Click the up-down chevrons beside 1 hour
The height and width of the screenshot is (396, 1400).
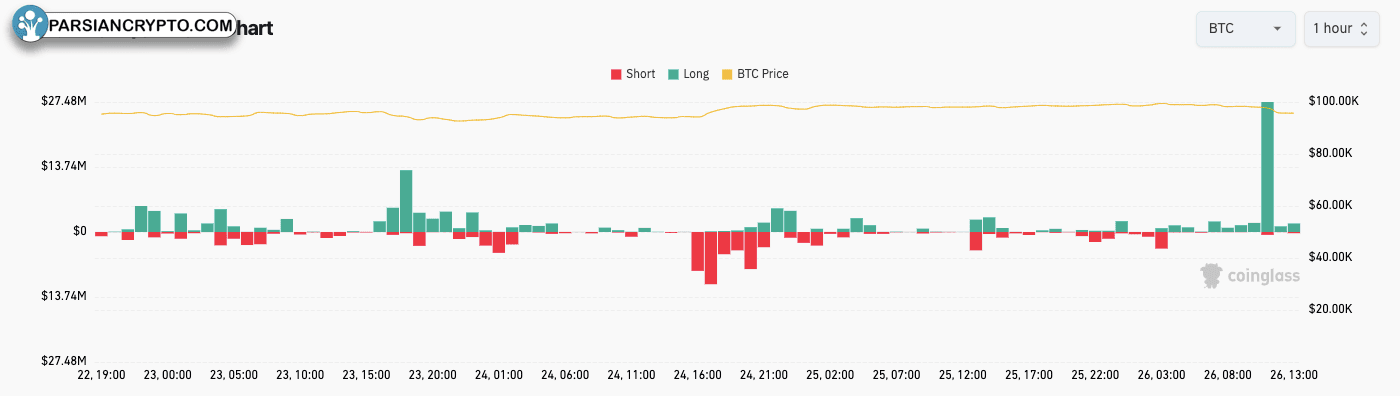[1363, 29]
